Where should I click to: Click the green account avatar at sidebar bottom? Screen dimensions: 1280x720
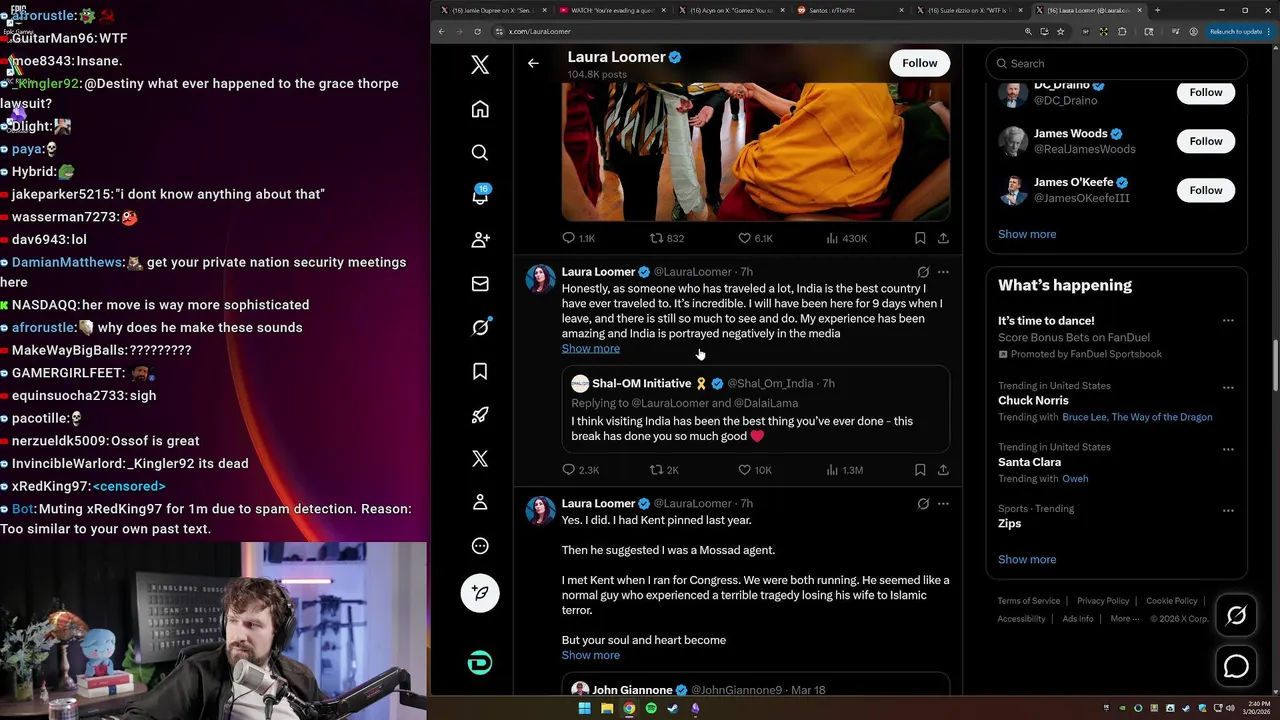480,662
